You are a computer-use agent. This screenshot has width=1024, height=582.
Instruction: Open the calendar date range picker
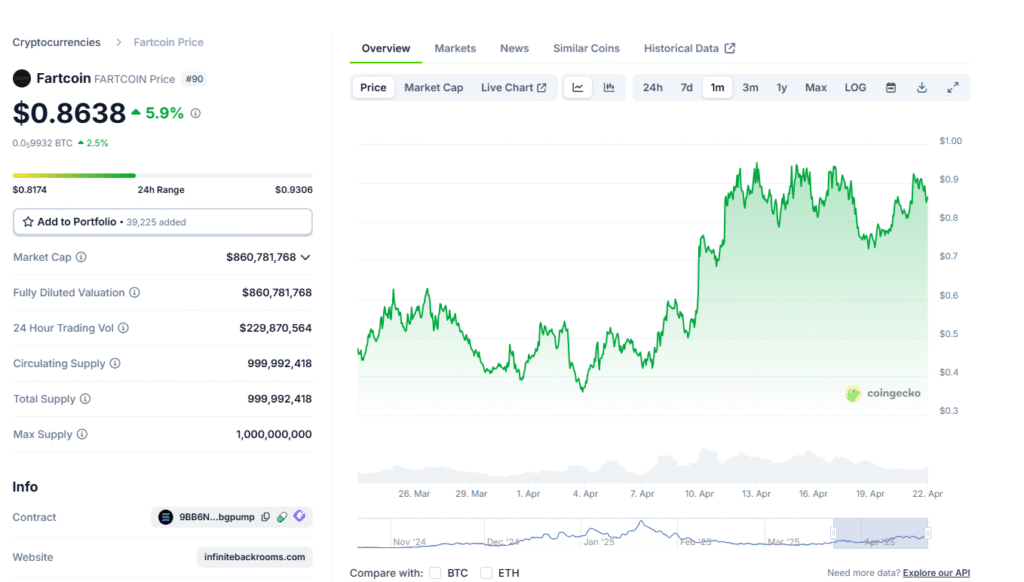click(891, 88)
